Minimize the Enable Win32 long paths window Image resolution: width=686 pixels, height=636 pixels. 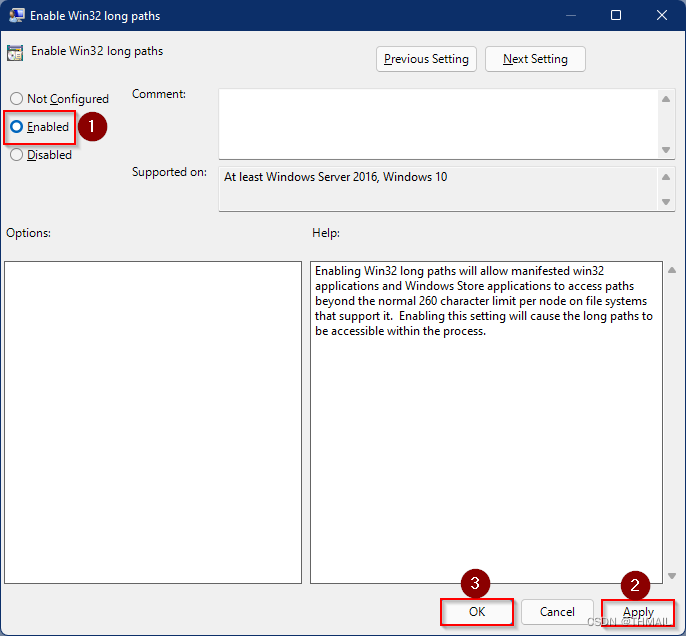click(x=570, y=15)
